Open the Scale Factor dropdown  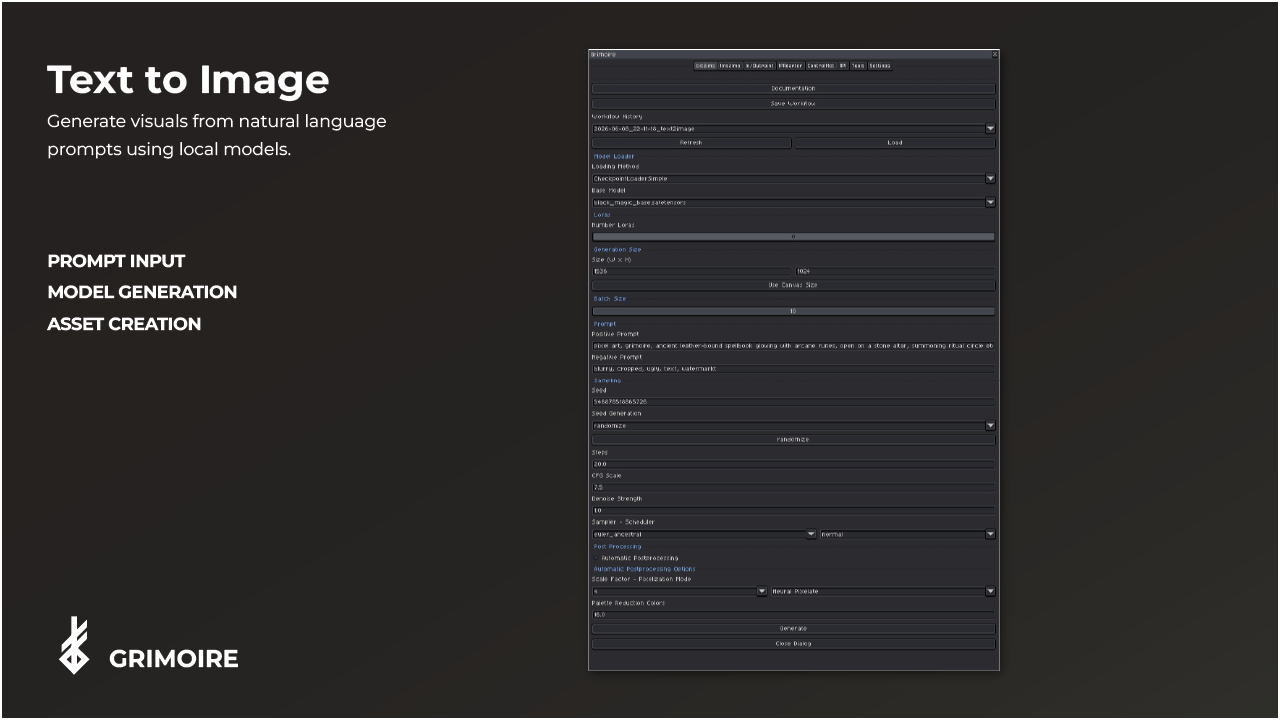point(679,591)
